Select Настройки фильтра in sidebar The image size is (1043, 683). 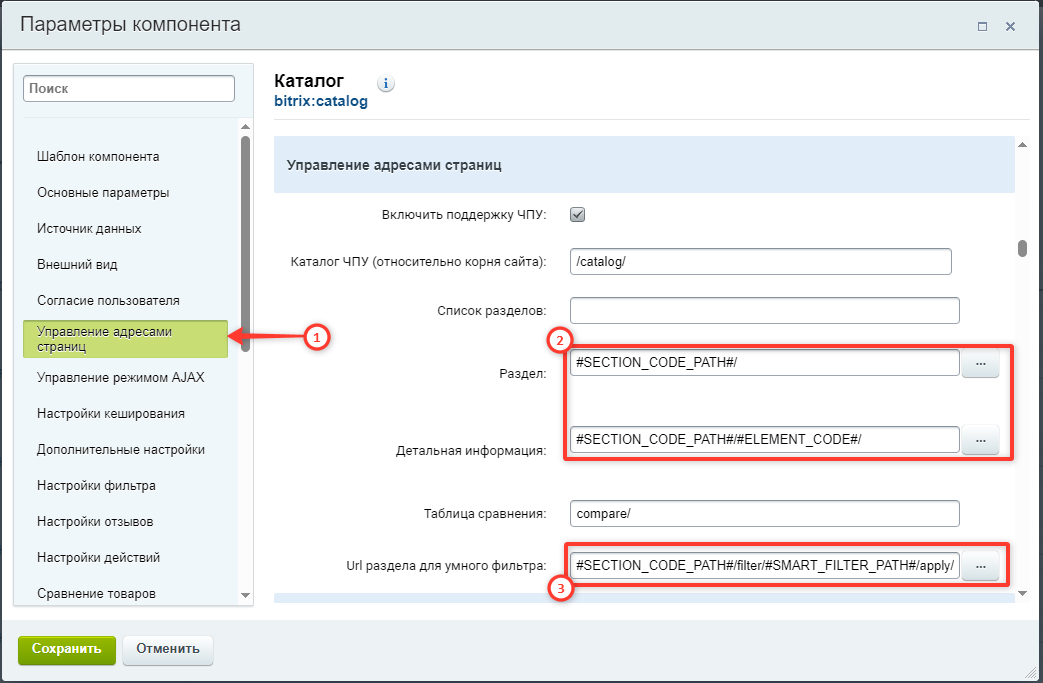tap(96, 485)
